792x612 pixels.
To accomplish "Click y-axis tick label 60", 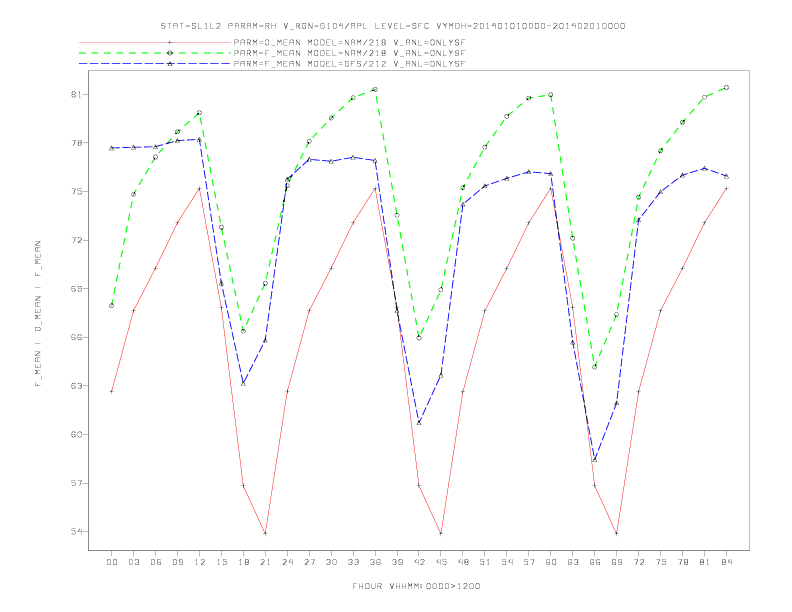I will [76, 434].
